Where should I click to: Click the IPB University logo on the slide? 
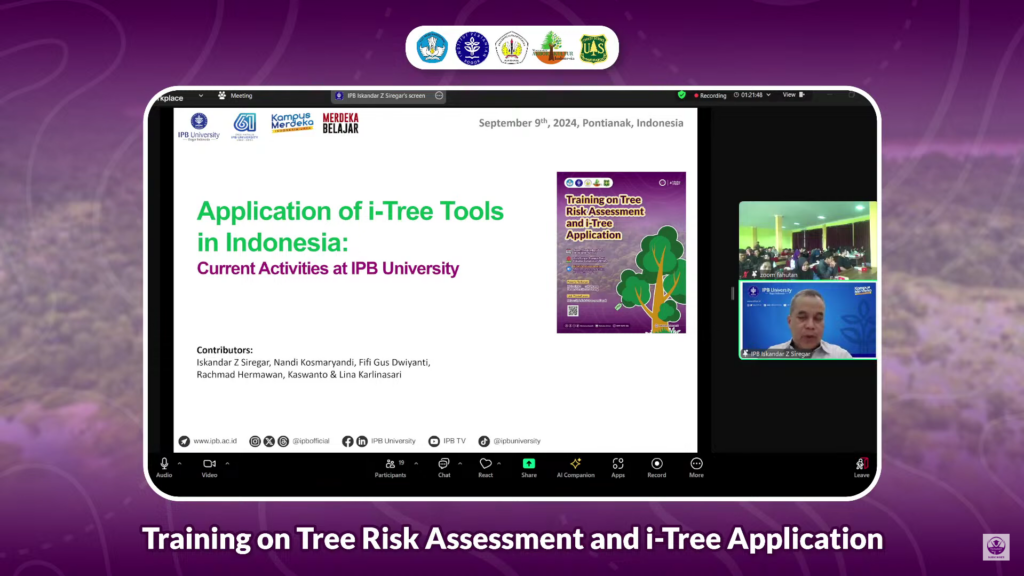pos(199,127)
